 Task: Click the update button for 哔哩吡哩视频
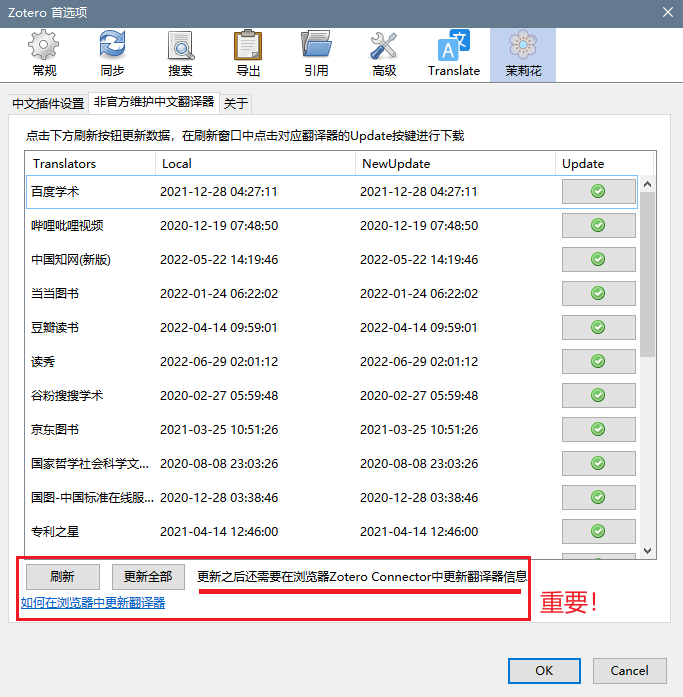click(x=598, y=225)
